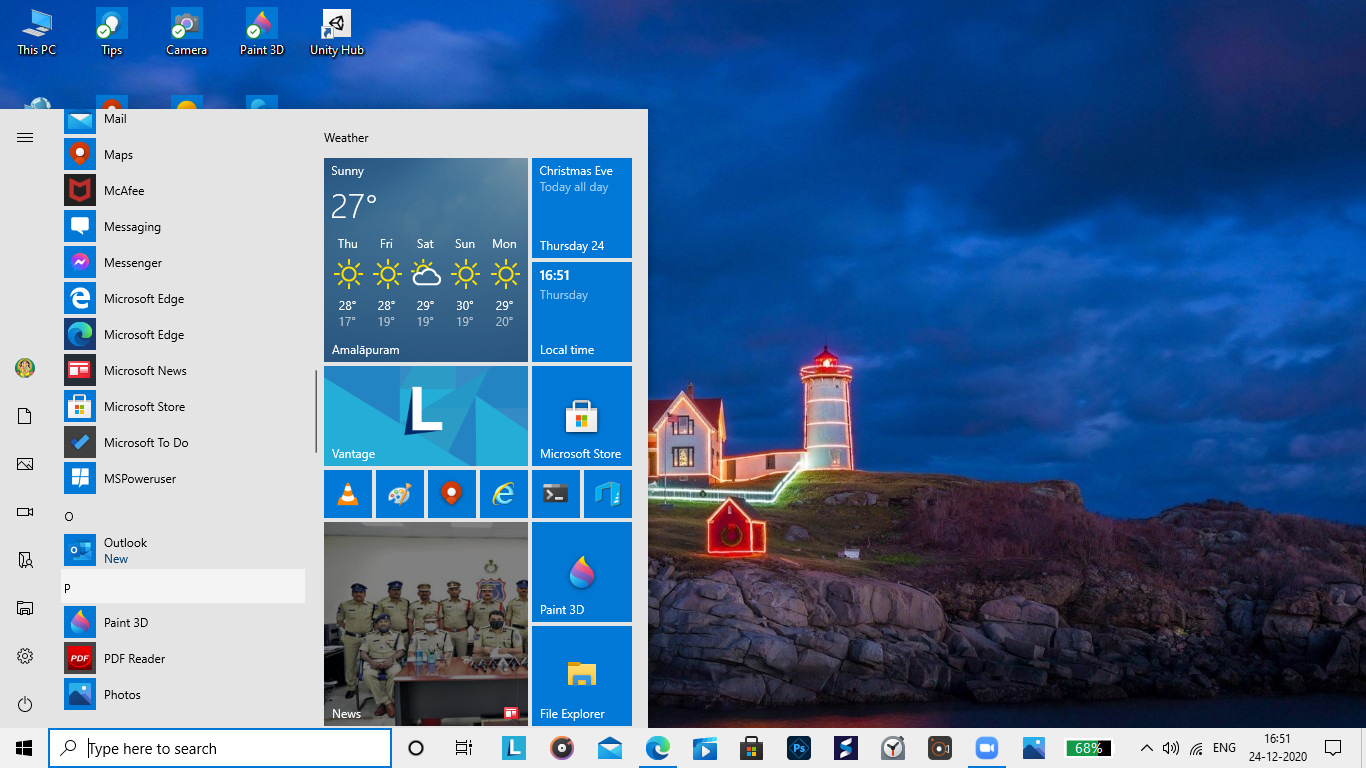The height and width of the screenshot is (768, 1366).
Task: Click the Windows Start button
Action: coord(24,748)
